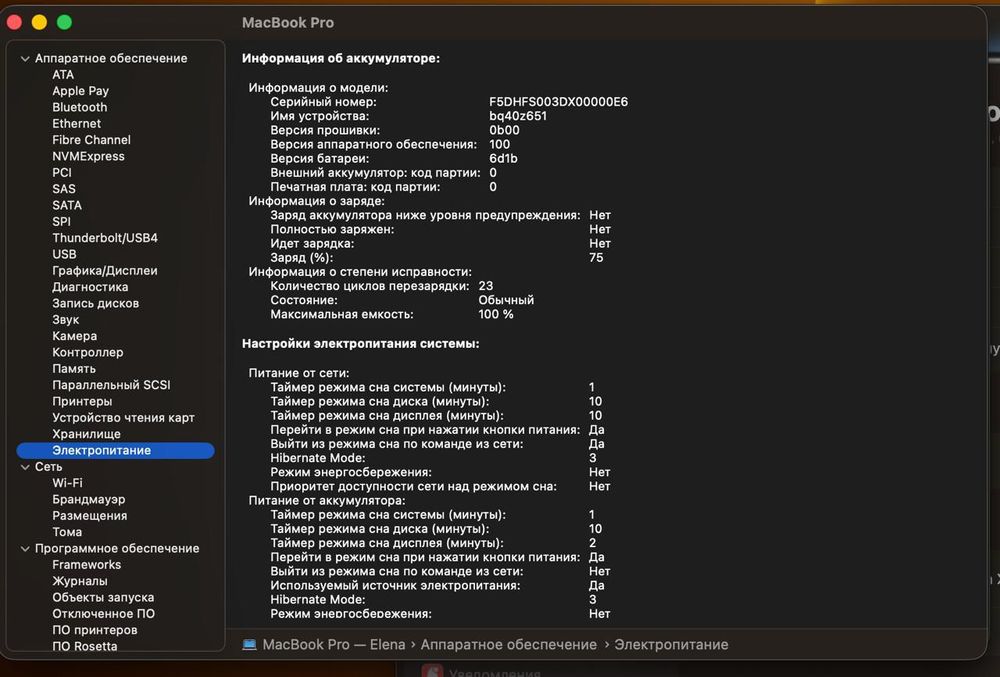Open the Хранилище entry
Viewport: 1000px width, 677px height.
[86, 434]
